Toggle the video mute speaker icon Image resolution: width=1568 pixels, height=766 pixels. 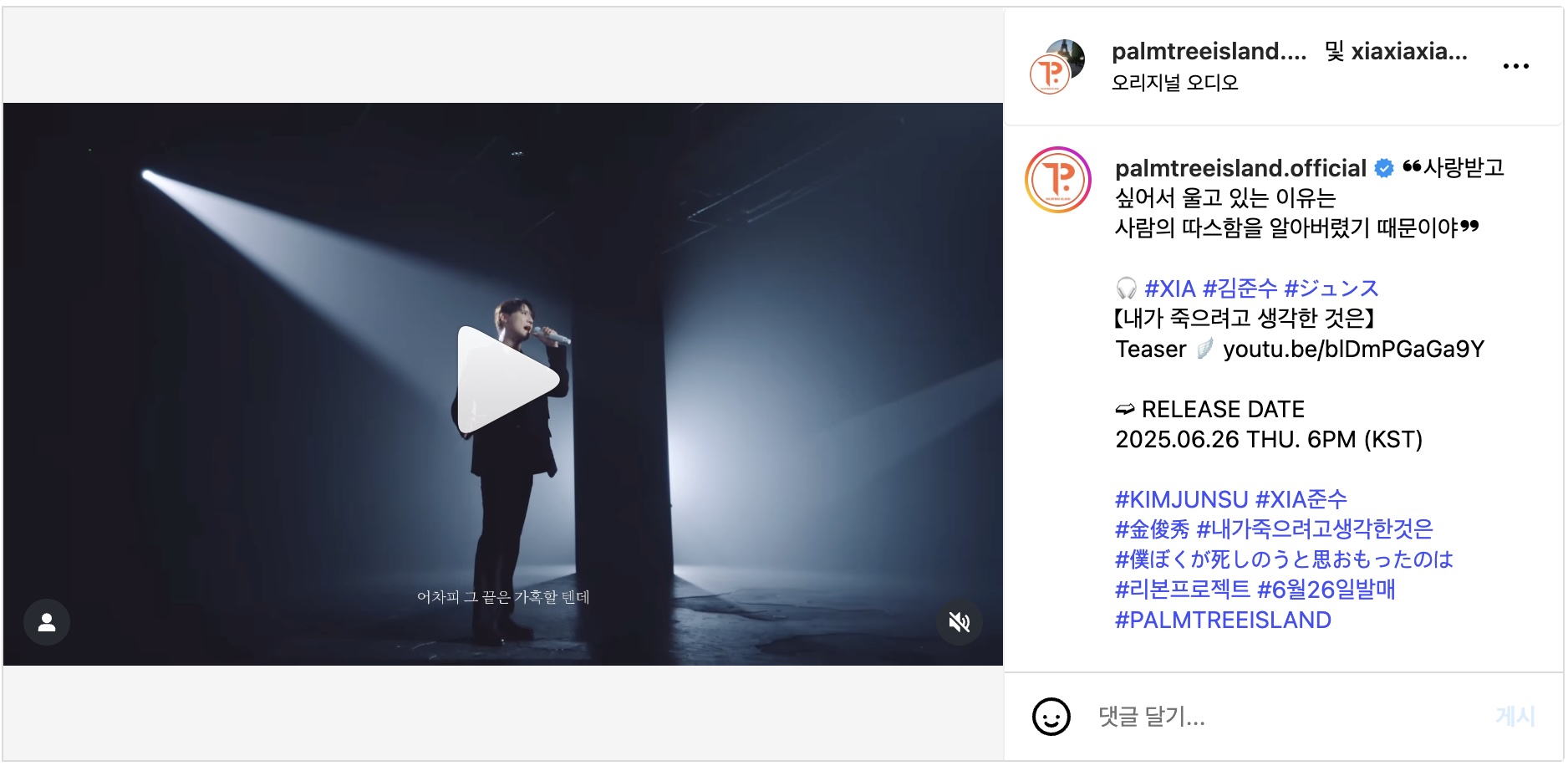click(959, 621)
